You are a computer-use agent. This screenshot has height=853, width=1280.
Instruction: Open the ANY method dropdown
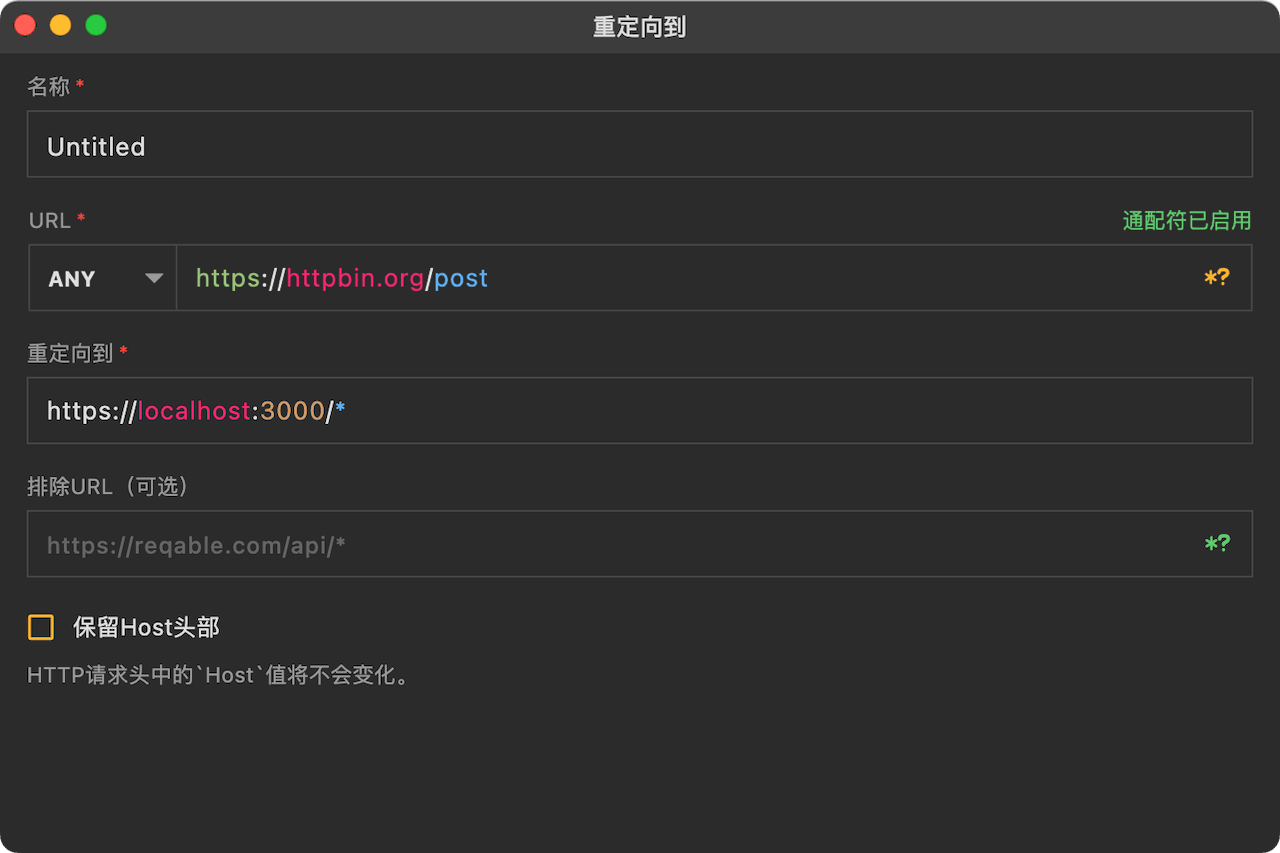(x=103, y=278)
